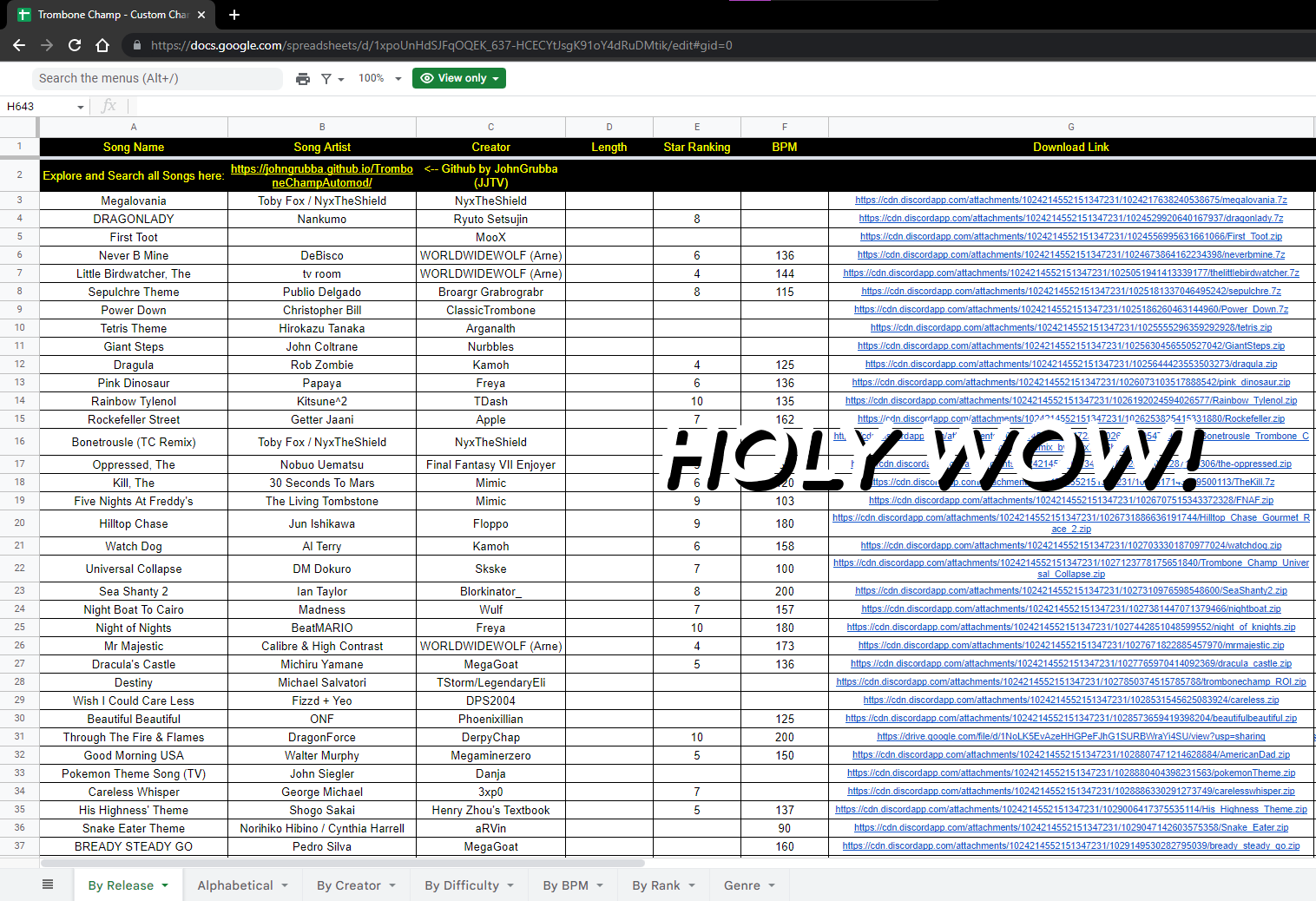Click the browser address bar URL
This screenshot has height=901, width=1316.
pos(441,45)
